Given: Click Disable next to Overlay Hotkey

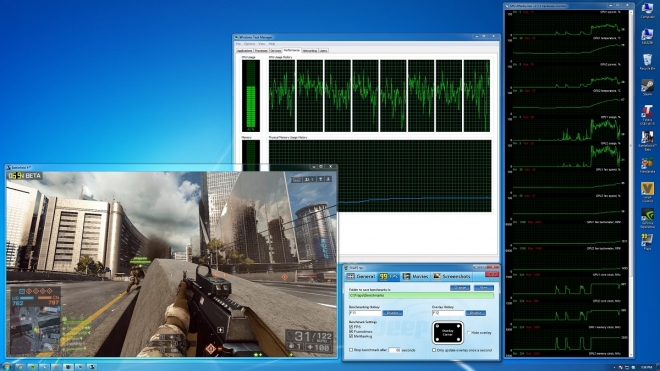Looking at the screenshot, I should (x=476, y=313).
